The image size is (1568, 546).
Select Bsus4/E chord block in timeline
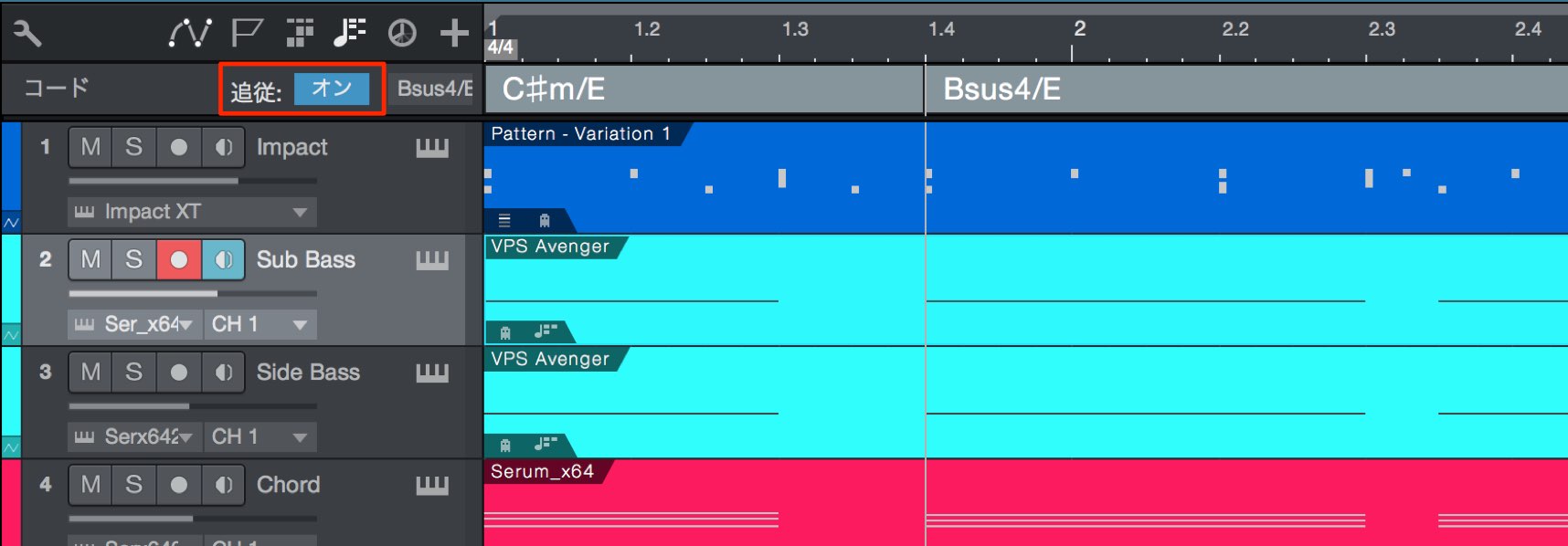[x=1246, y=89]
